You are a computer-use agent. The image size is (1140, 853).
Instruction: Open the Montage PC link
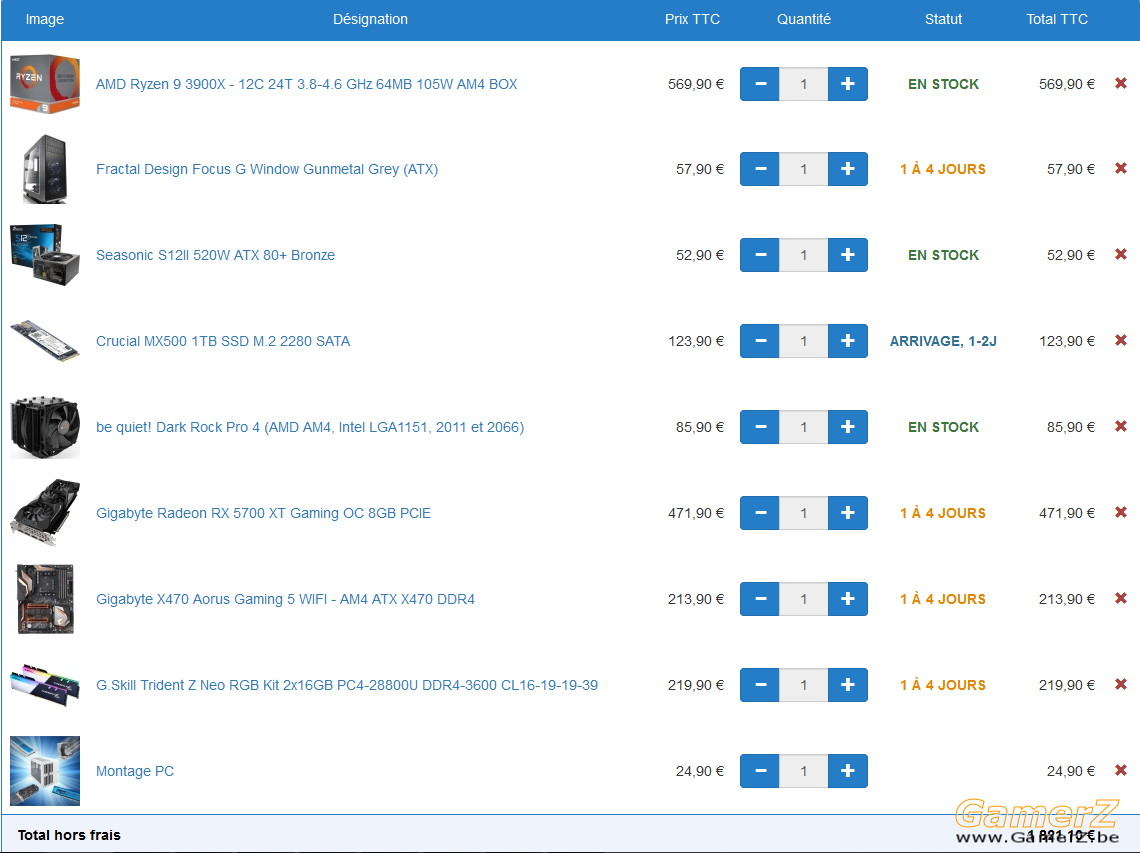(x=135, y=771)
